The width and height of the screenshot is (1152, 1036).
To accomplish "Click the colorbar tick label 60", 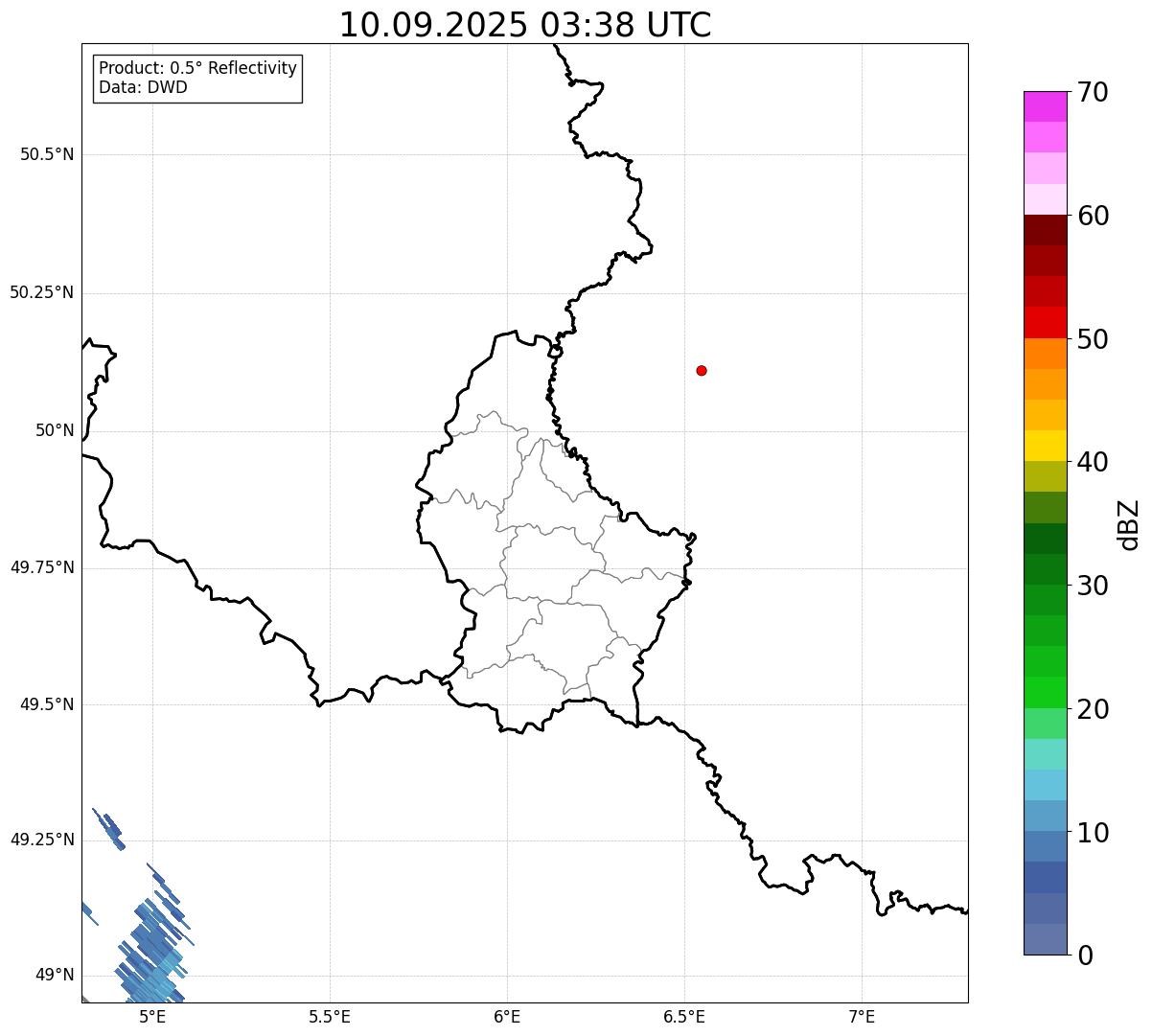I will pyautogui.click(x=1093, y=216).
